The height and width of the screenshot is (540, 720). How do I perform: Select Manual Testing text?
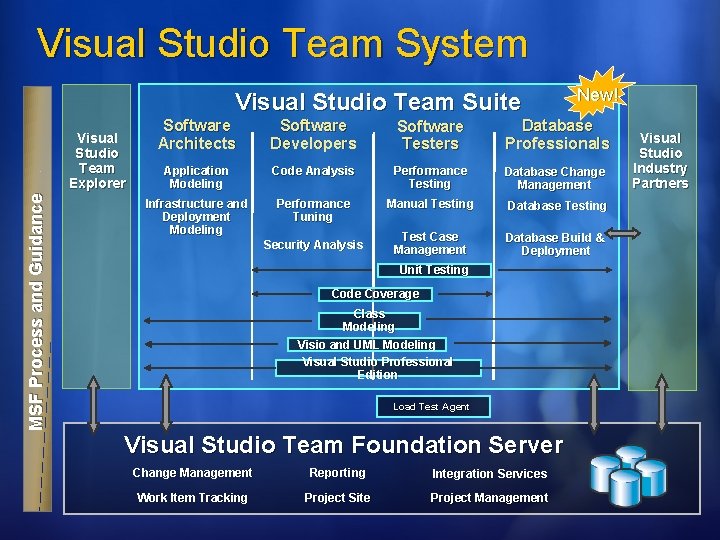[430, 204]
